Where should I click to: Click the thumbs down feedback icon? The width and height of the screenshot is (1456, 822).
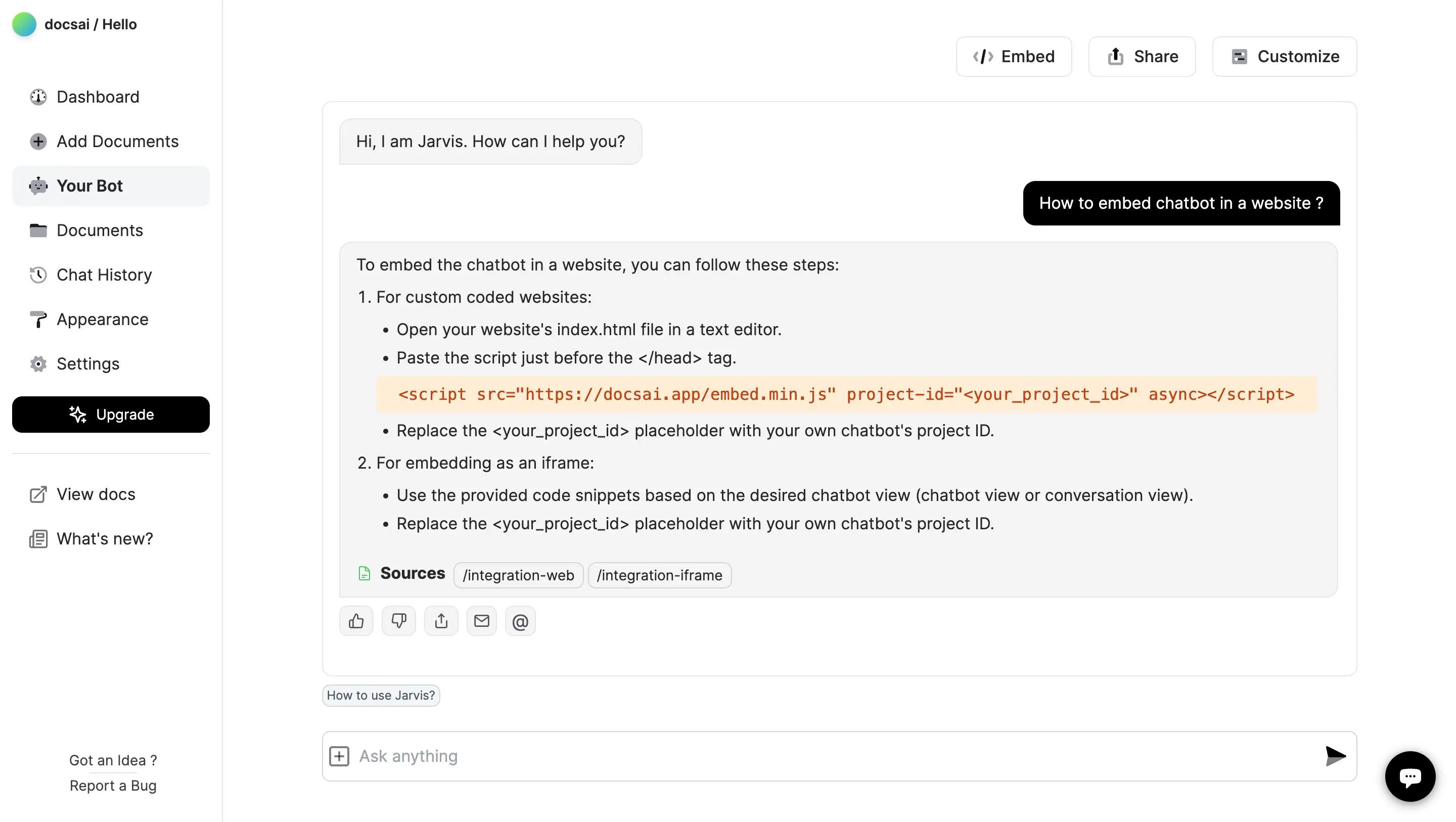click(398, 621)
